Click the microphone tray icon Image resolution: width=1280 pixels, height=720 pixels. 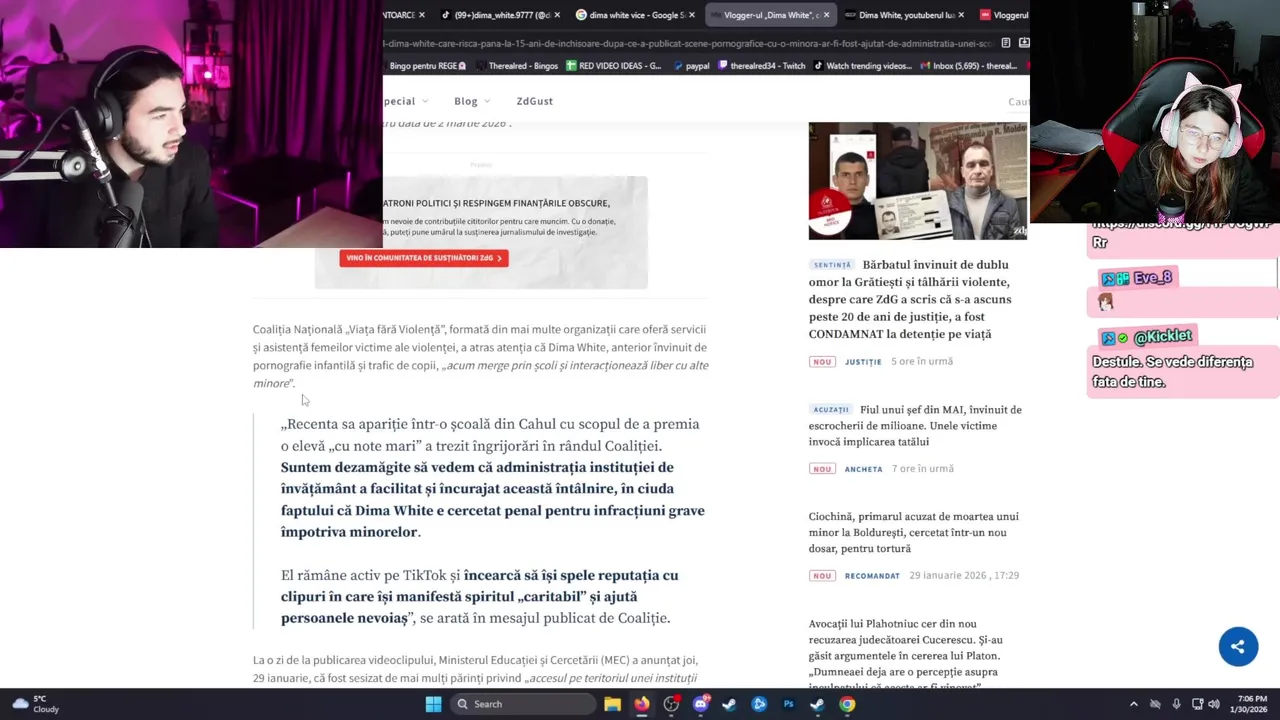1176,704
